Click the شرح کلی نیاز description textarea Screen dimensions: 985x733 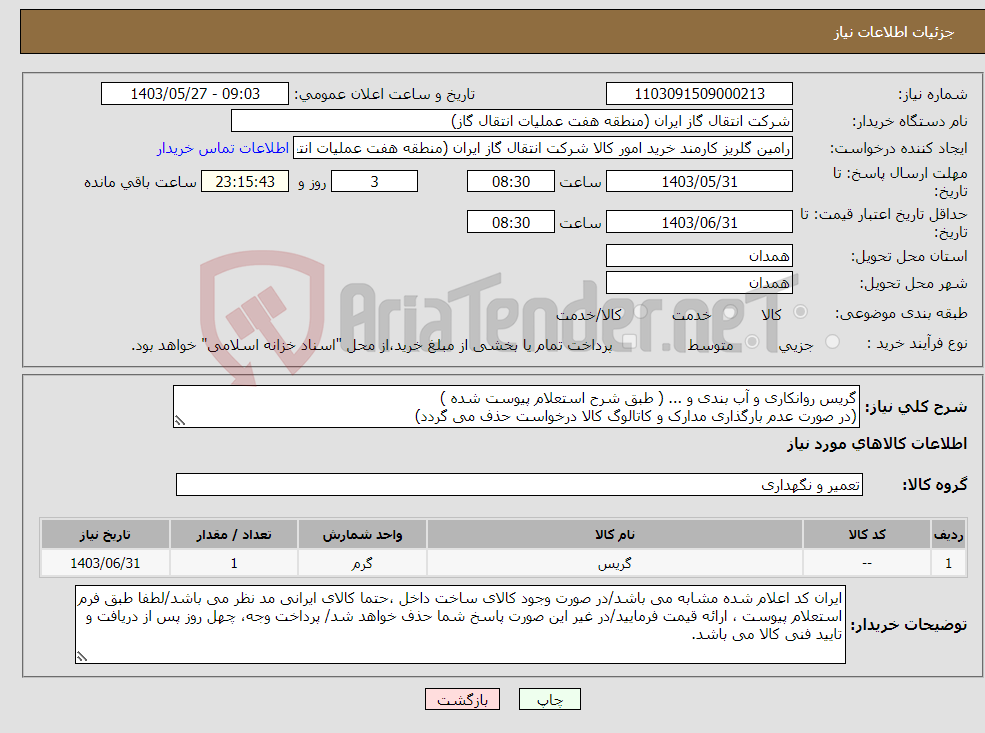pyautogui.click(x=516, y=407)
